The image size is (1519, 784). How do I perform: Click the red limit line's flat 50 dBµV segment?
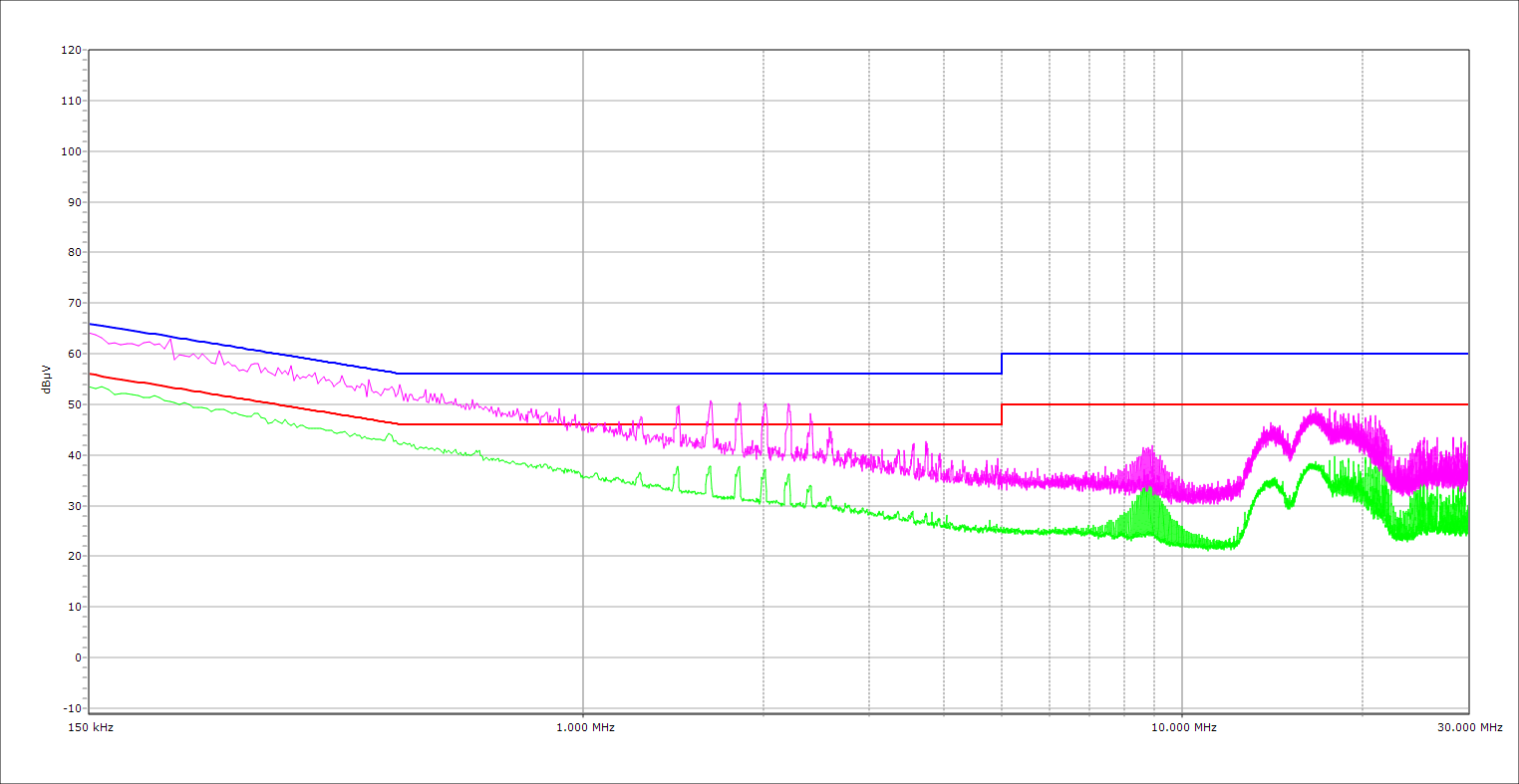click(1236, 404)
